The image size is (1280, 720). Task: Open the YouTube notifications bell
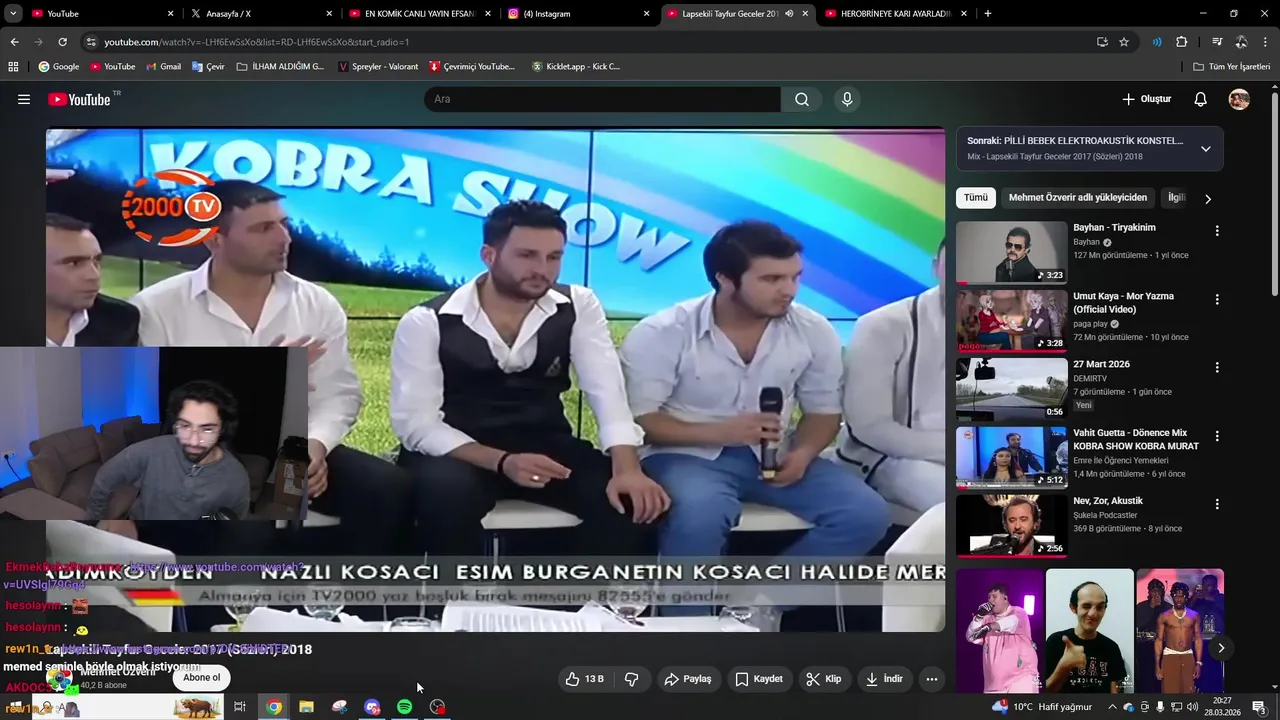pos(1201,99)
